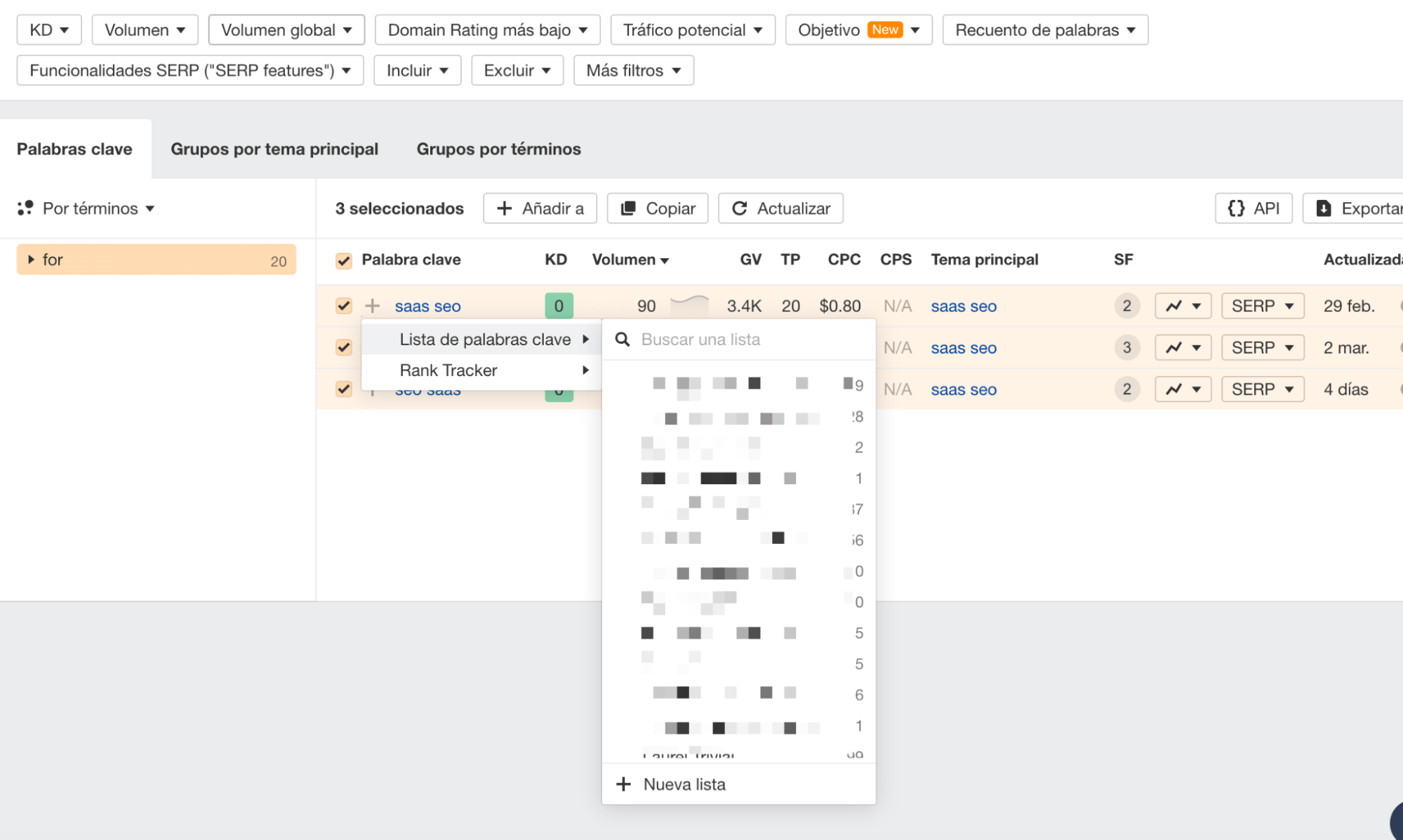
Task: Open the API curly braces button
Action: (x=1253, y=208)
